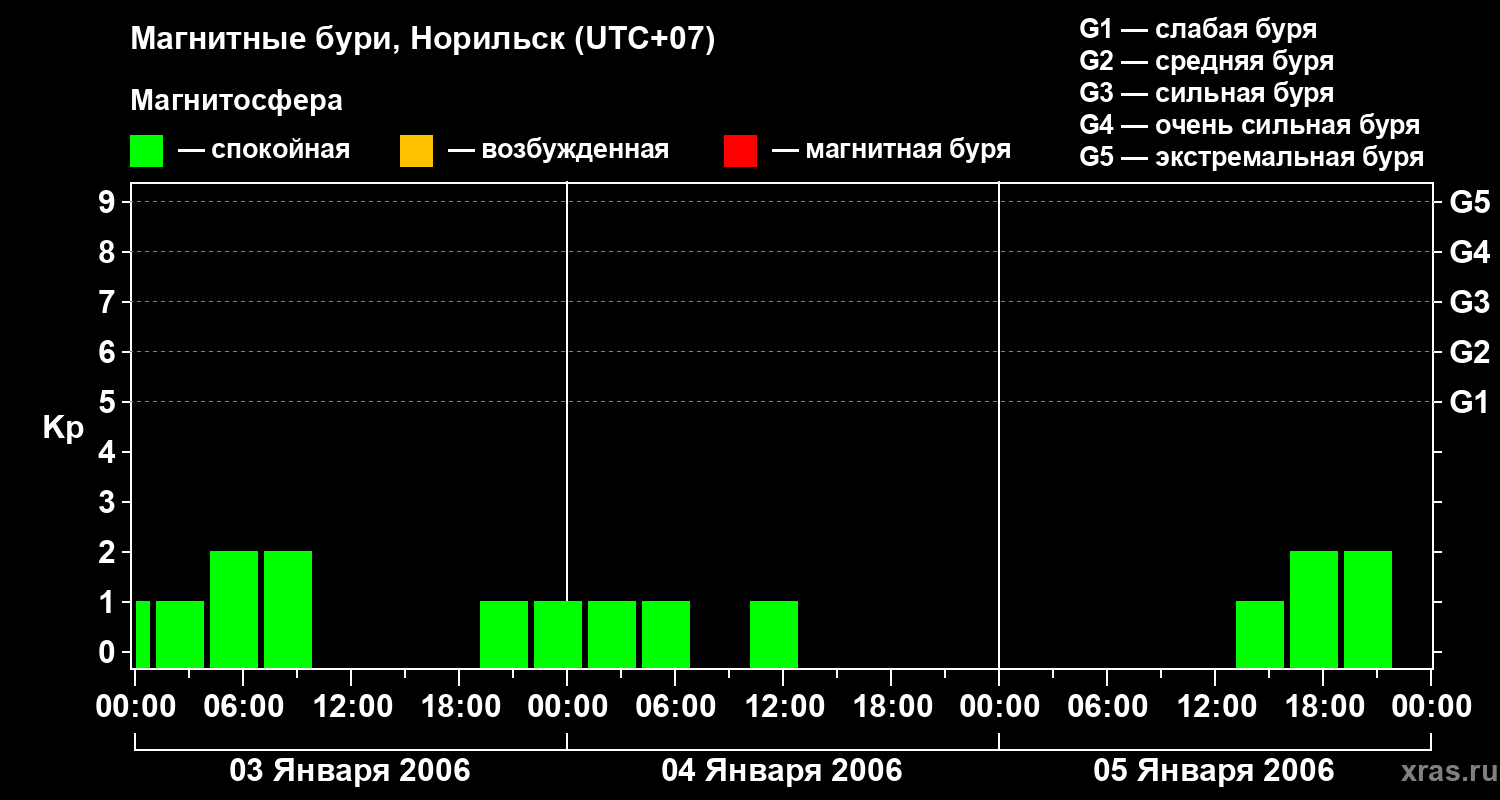Click the '— спокойная' legend label
Image resolution: width=1500 pixels, height=800 pixels.
click(x=264, y=150)
